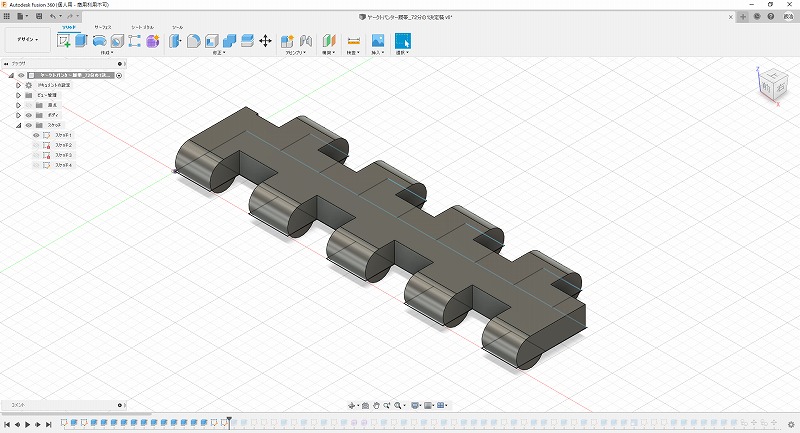This screenshot has height=433, width=800.
Task: Open the Insert image icon
Action: point(378,41)
